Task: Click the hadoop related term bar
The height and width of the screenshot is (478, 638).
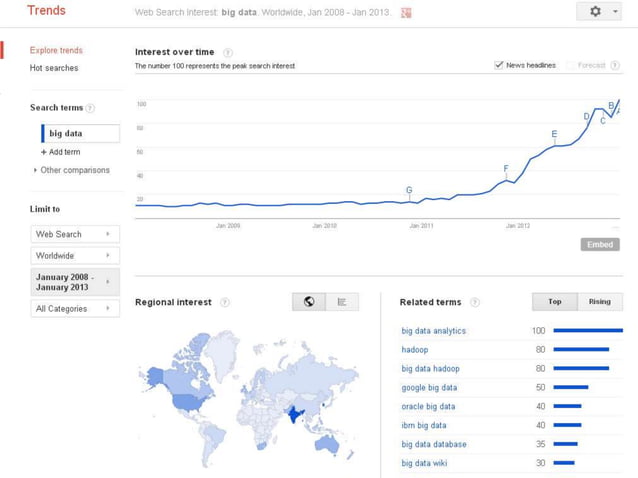Action: [581, 350]
